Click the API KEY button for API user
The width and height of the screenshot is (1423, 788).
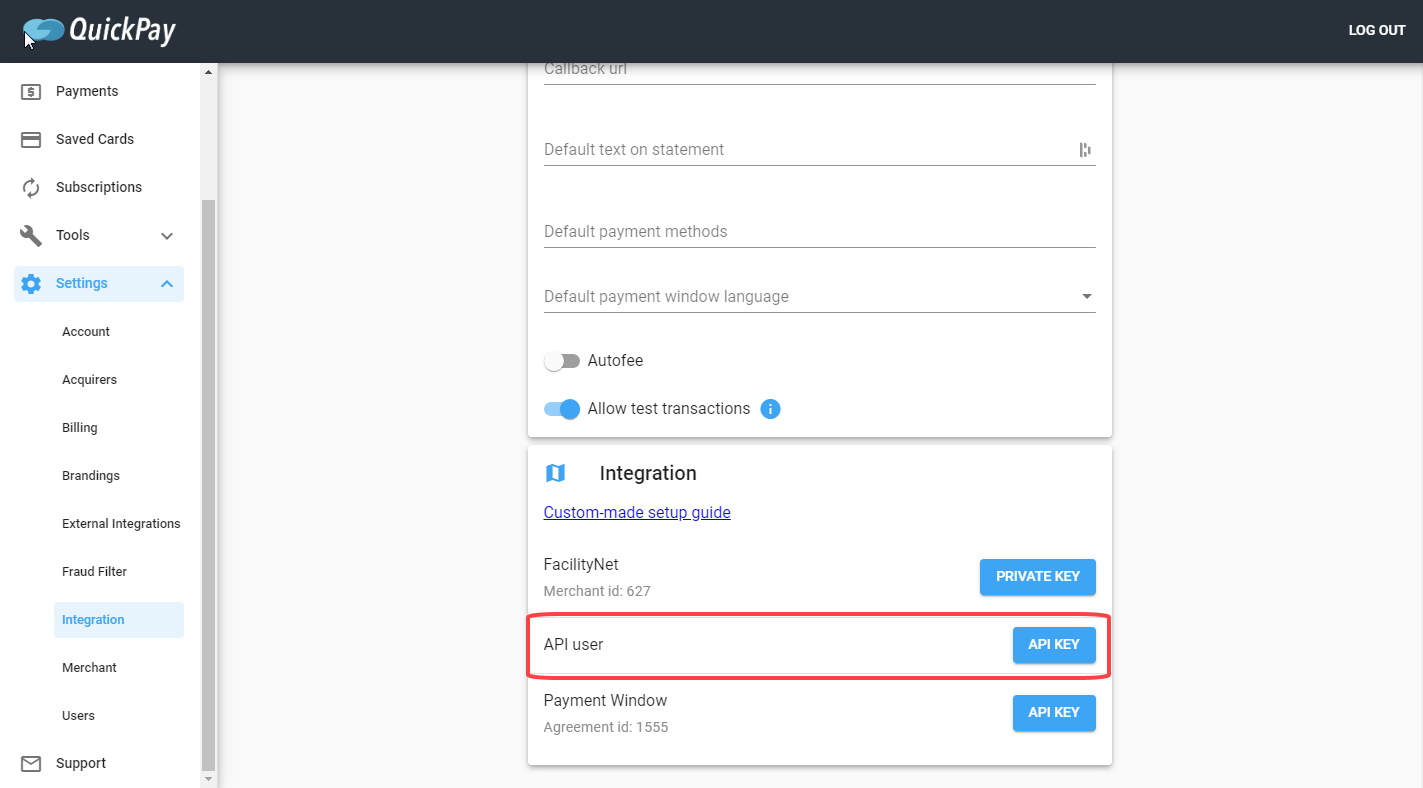1054,645
